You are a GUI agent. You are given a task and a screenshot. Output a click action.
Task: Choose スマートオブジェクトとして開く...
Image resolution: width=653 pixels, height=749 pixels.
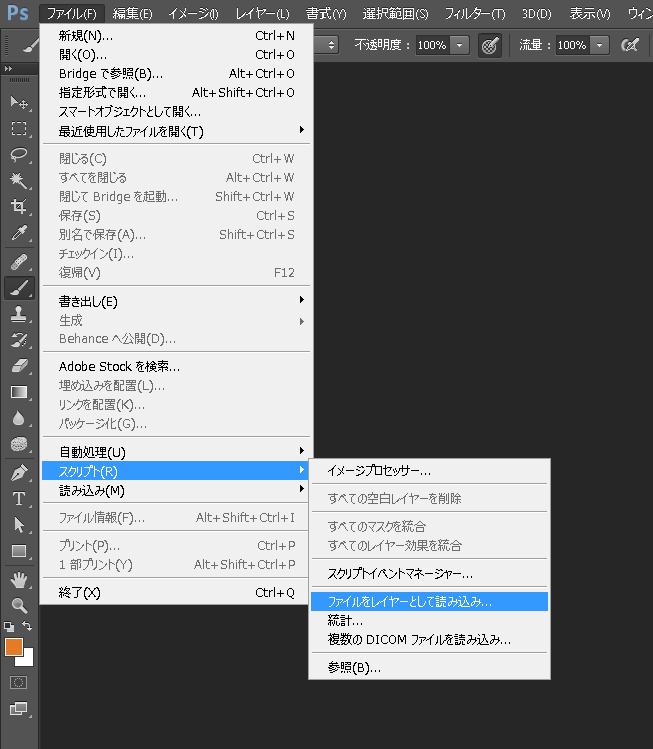coord(176,112)
